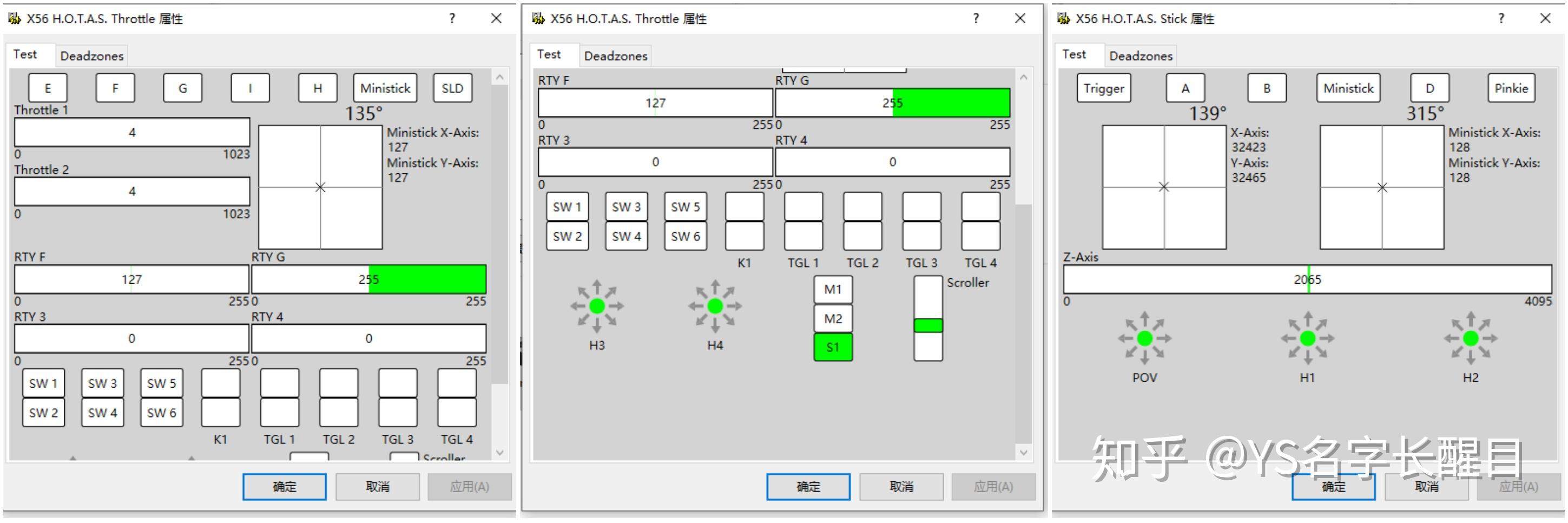Click middle Throttle window's title bar icon
This screenshot has width=1568, height=523.
538,18
